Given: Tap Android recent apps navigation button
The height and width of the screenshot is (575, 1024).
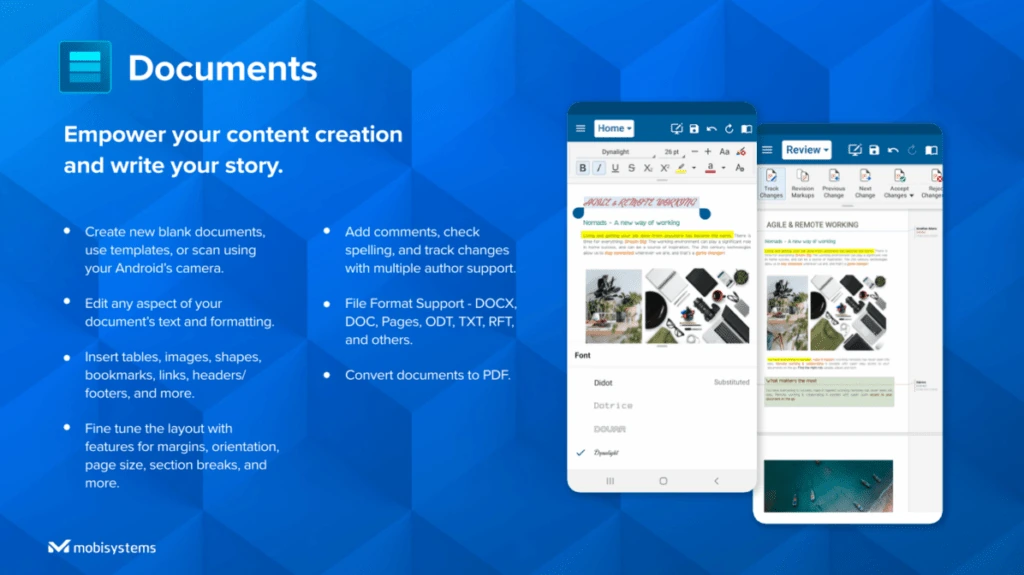Looking at the screenshot, I should coord(610,481).
